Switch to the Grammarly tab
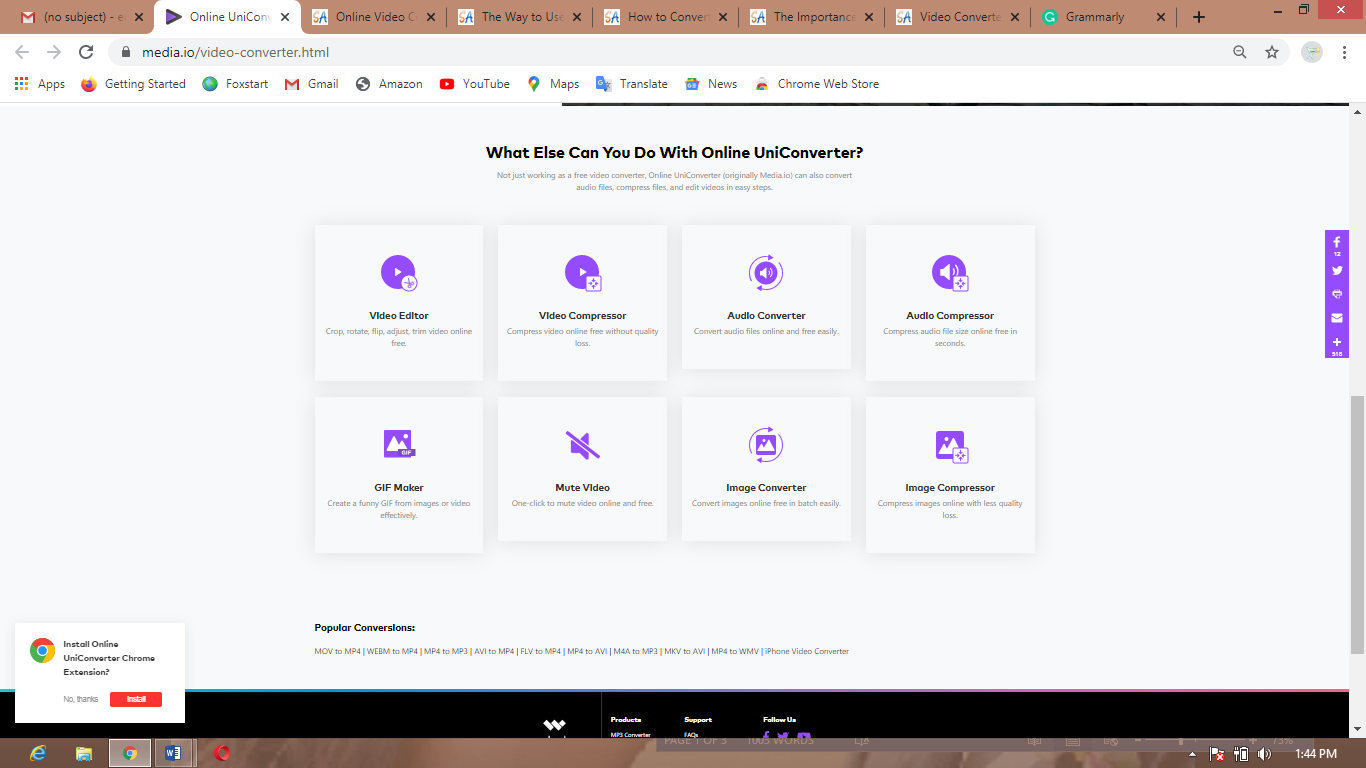 tap(1102, 17)
